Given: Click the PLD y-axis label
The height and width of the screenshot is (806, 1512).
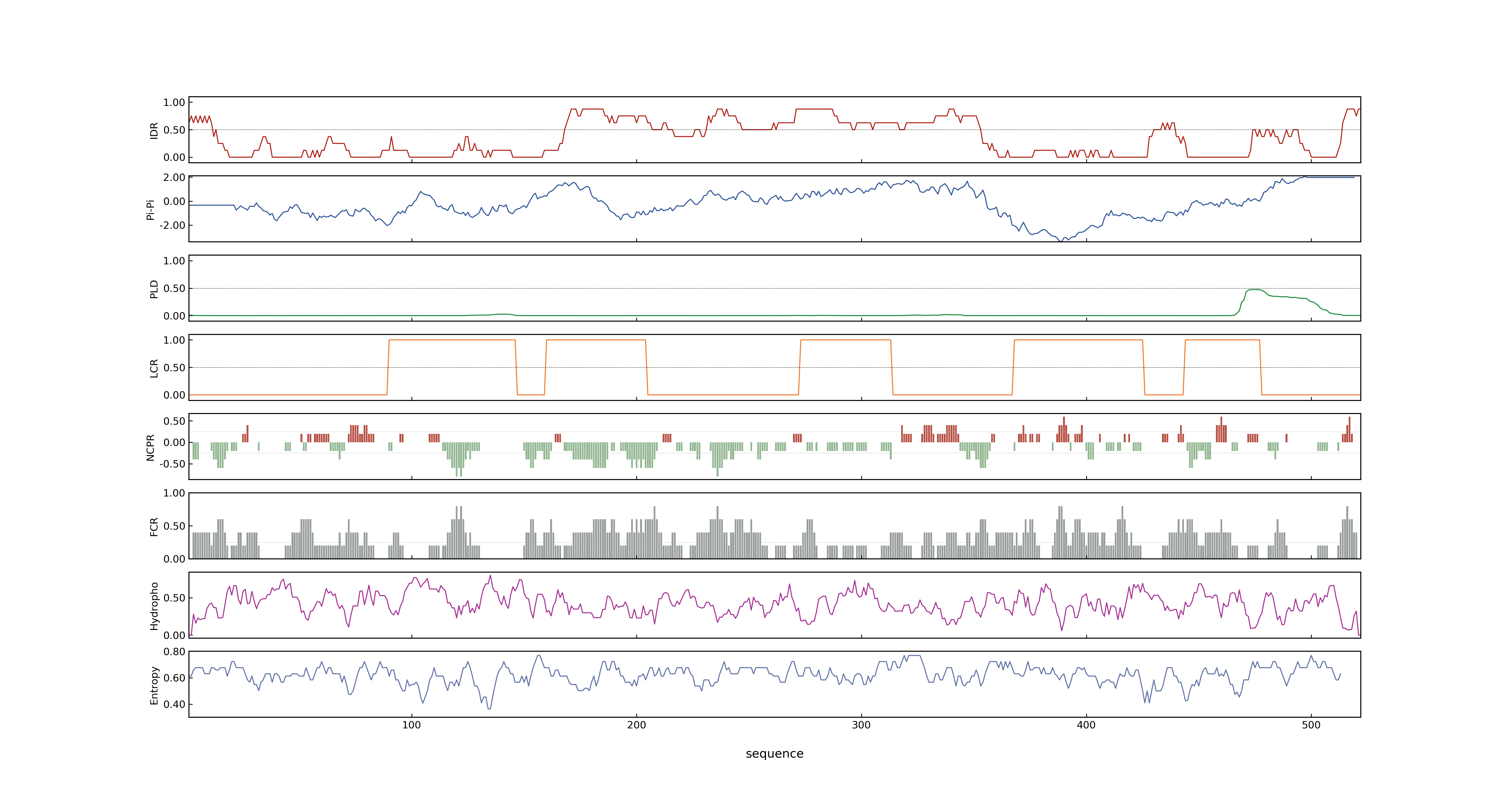Looking at the screenshot, I should pyautogui.click(x=154, y=288).
